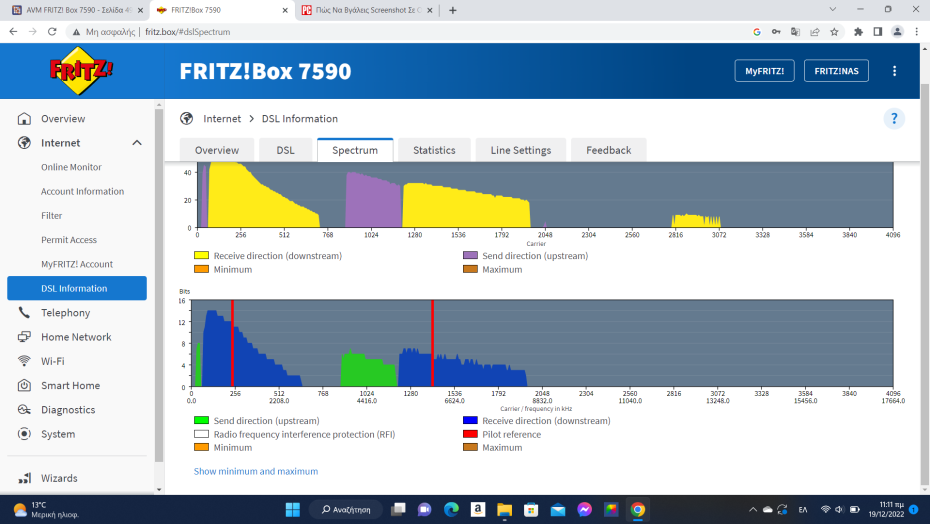Click the System icon in the sidebar
The height and width of the screenshot is (524, 930).
point(24,434)
